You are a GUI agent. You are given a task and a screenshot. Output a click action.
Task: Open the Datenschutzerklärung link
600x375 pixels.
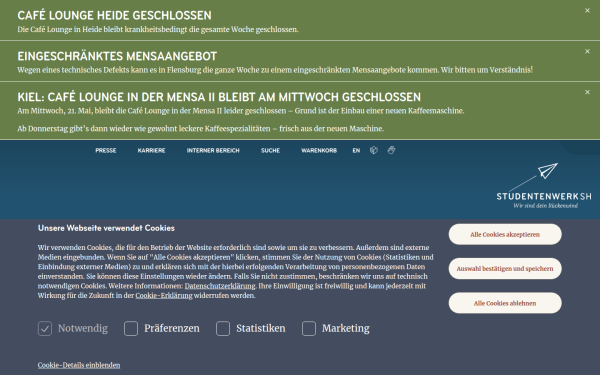220,286
